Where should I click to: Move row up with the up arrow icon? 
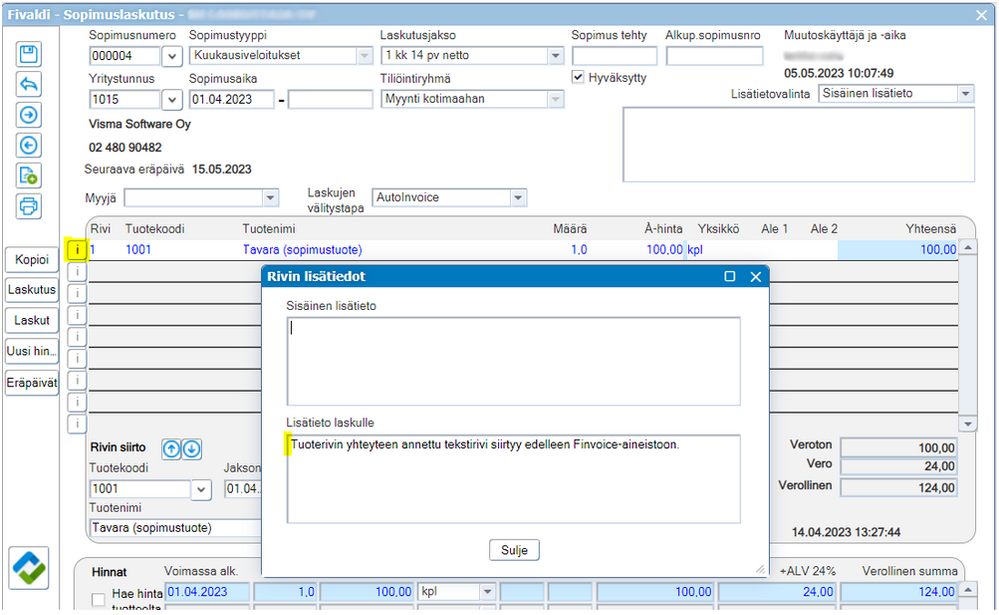click(x=171, y=449)
